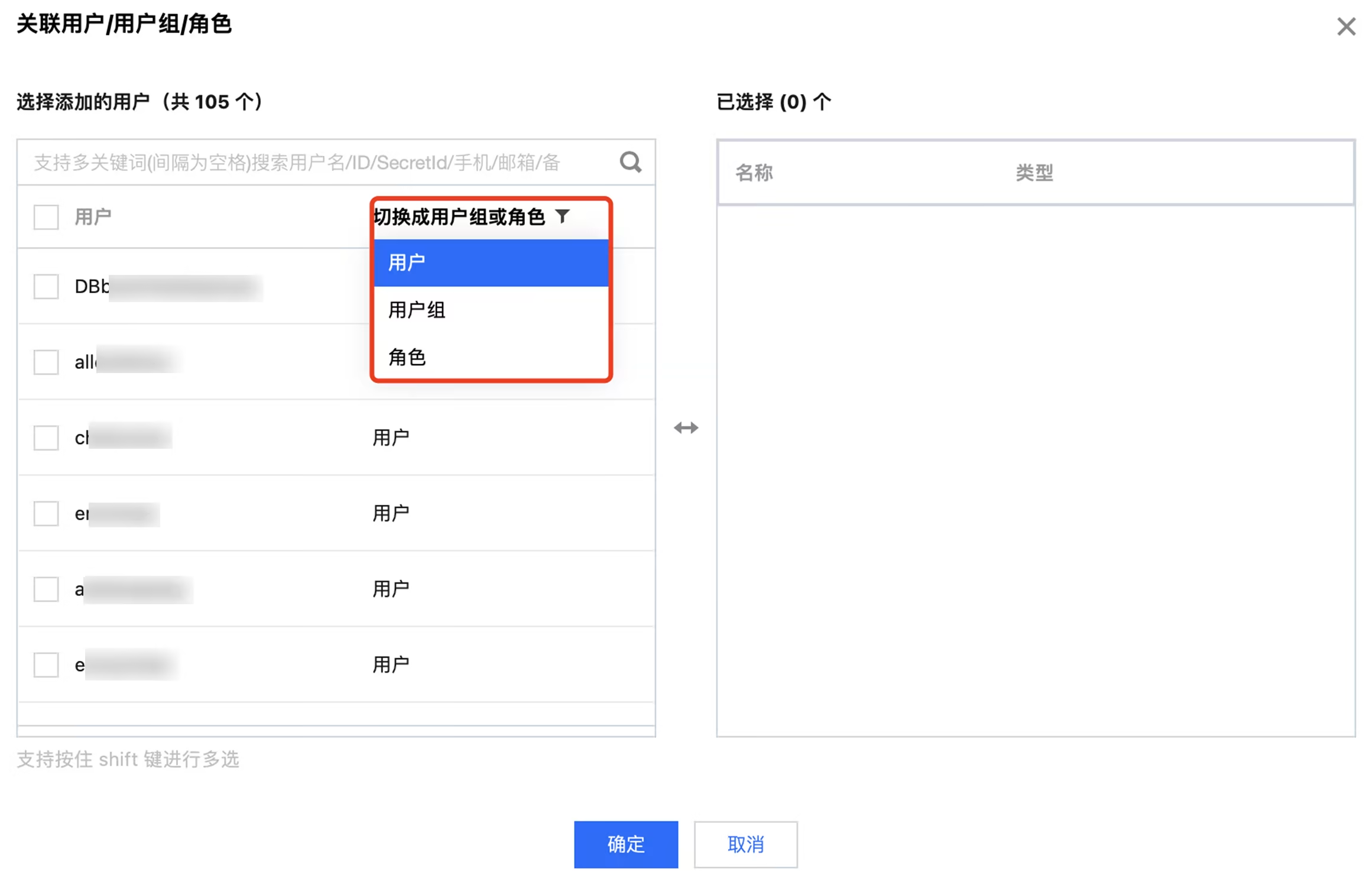
Task: Select the checkbox for the cl user row
Action: point(46,437)
